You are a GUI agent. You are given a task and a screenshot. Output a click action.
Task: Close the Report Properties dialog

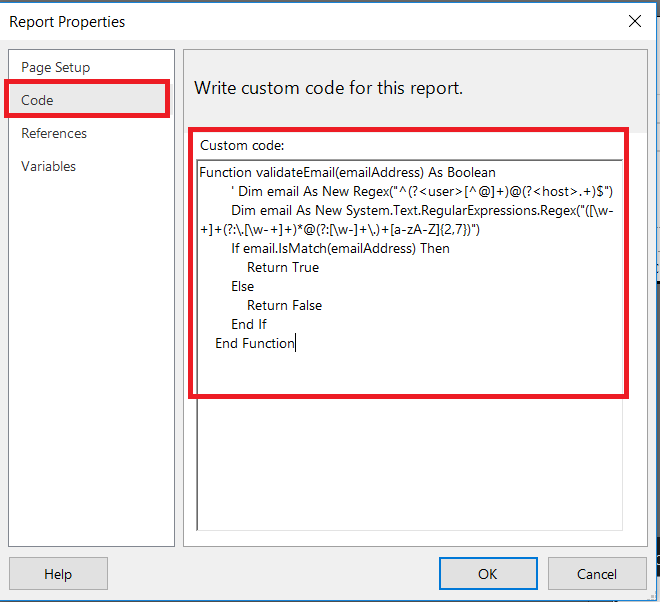tap(633, 21)
